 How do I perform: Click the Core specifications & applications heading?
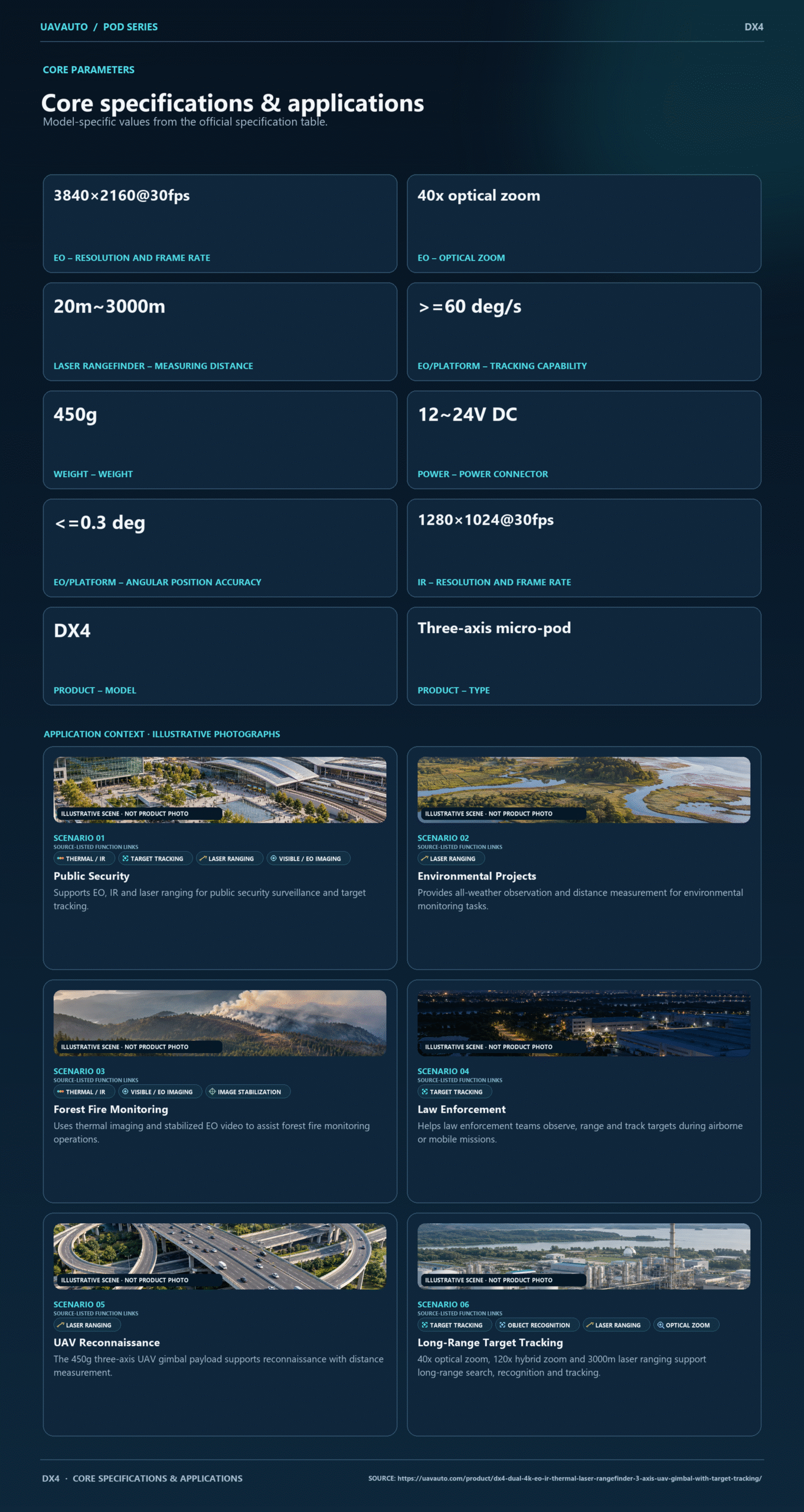[x=233, y=103]
